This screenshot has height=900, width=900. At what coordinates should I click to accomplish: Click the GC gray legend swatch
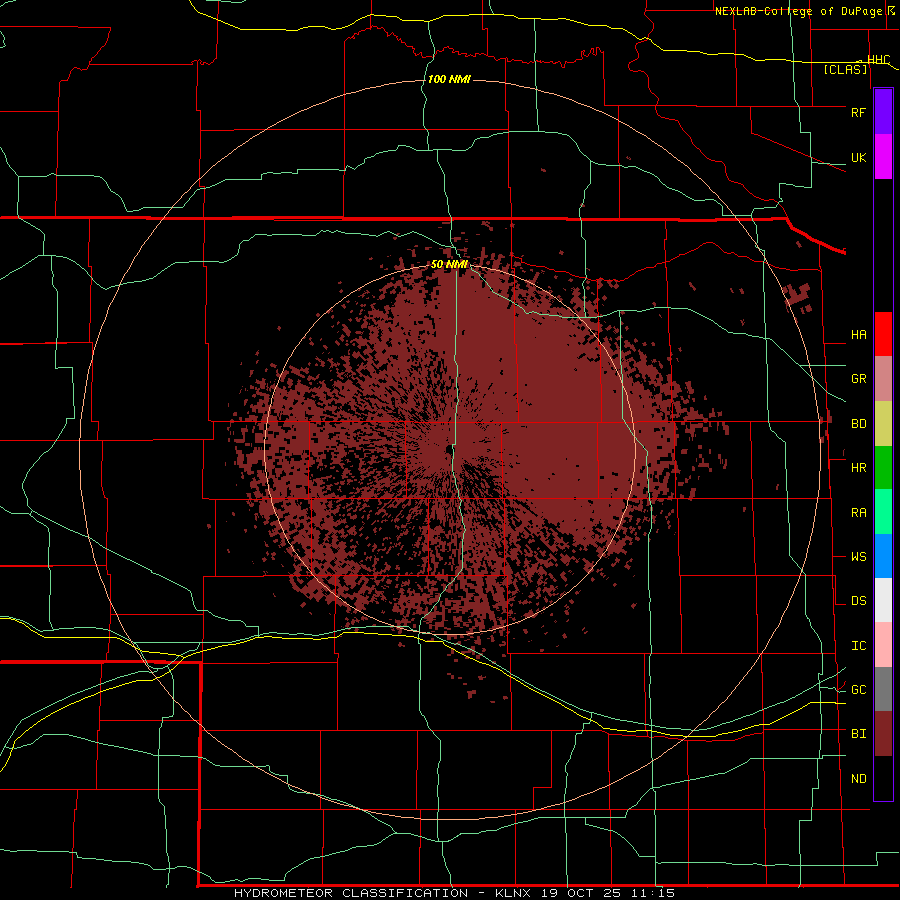(x=883, y=689)
